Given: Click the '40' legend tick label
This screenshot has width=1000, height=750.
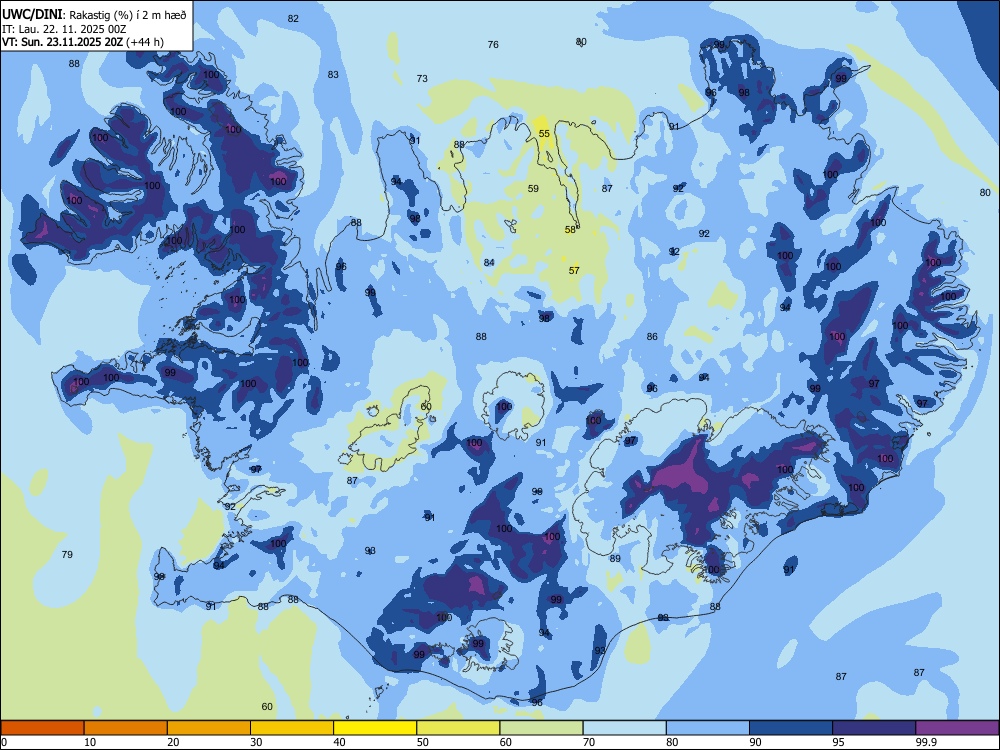Looking at the screenshot, I should pos(339,742).
